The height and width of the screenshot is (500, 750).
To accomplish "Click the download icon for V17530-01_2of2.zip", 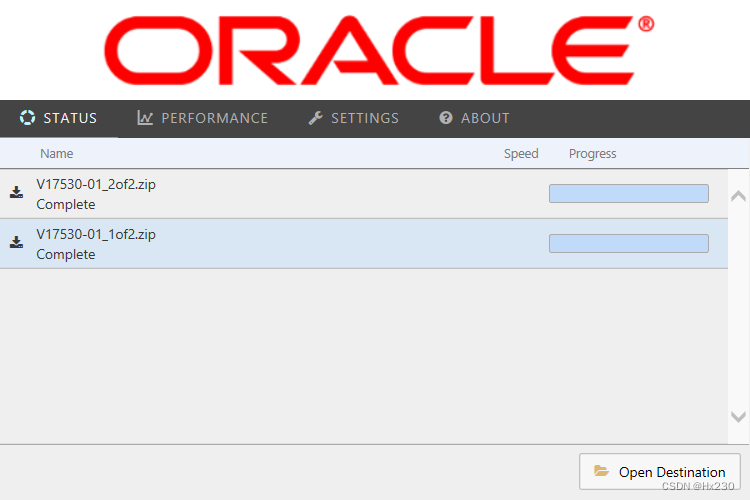I will (x=17, y=192).
